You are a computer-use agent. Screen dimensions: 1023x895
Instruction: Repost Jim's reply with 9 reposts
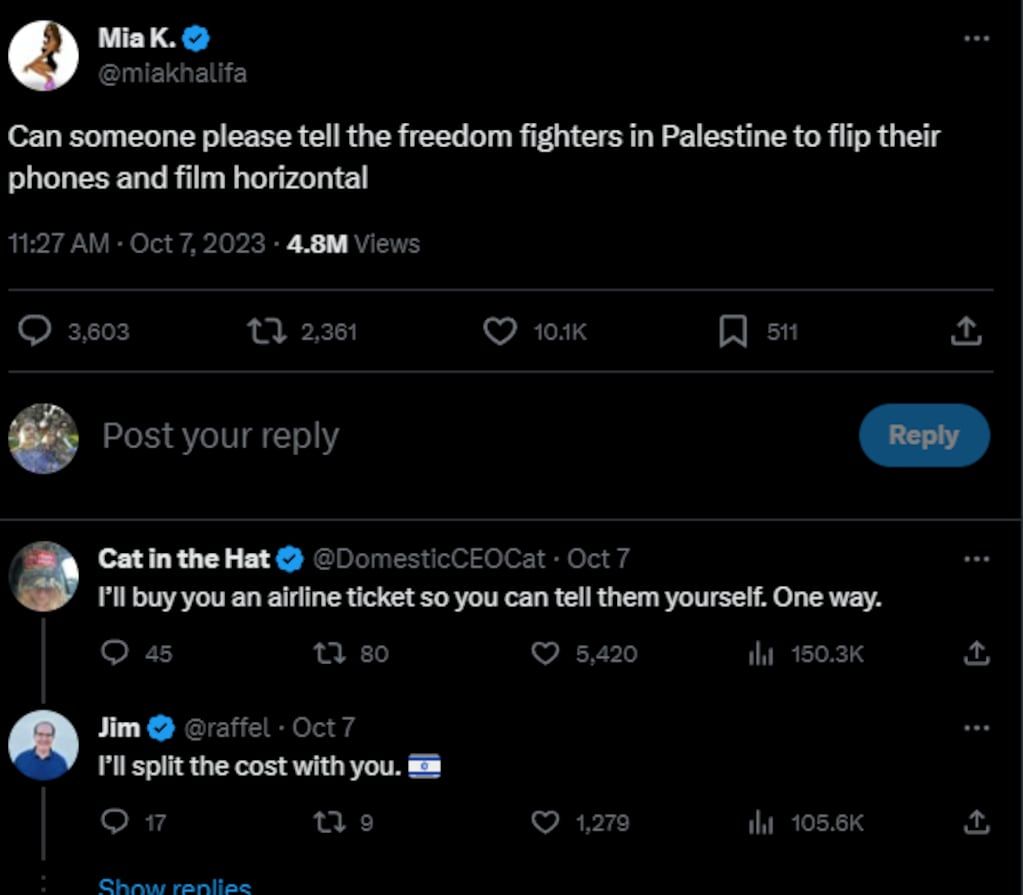coord(326,823)
